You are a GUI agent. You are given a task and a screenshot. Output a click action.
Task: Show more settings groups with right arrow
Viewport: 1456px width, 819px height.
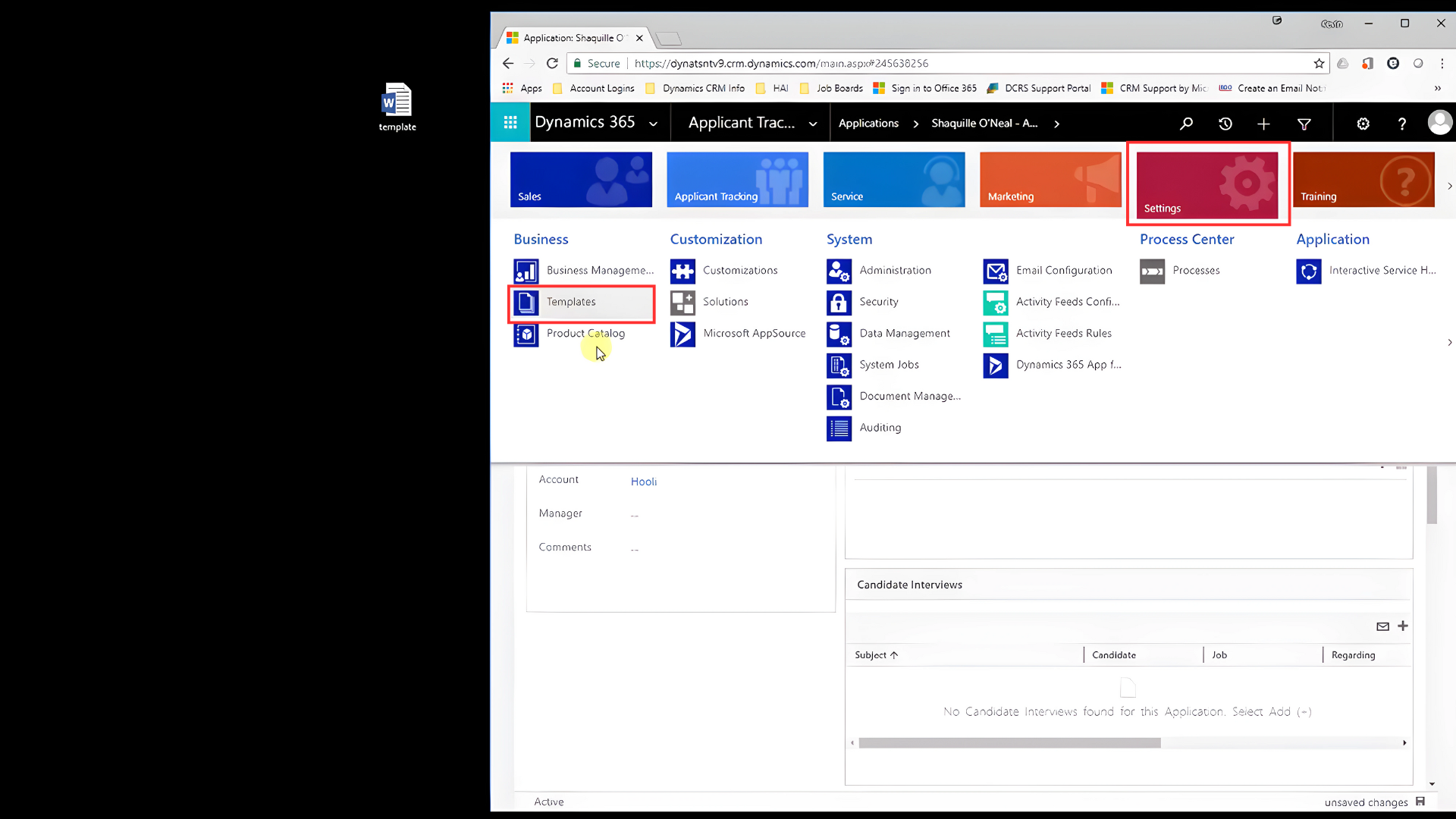coord(1449,343)
